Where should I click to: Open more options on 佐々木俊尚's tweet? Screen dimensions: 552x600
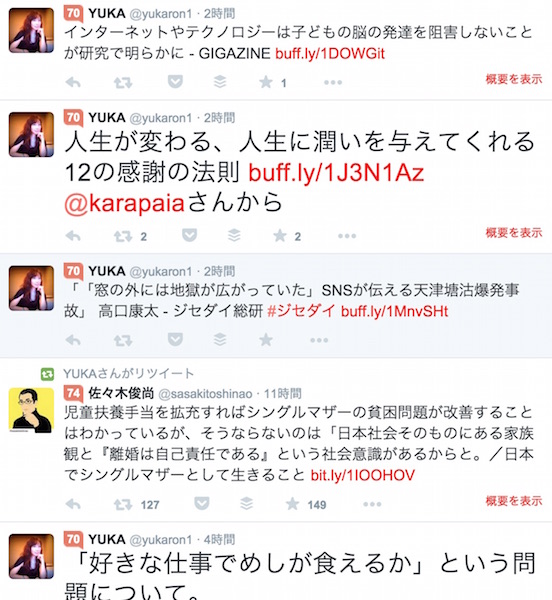(372, 504)
